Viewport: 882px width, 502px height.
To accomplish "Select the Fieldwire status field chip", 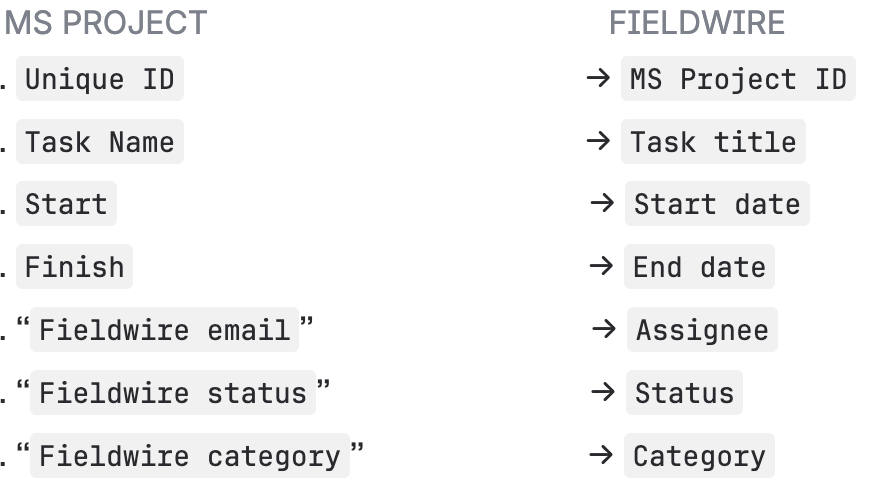I will click(172, 393).
